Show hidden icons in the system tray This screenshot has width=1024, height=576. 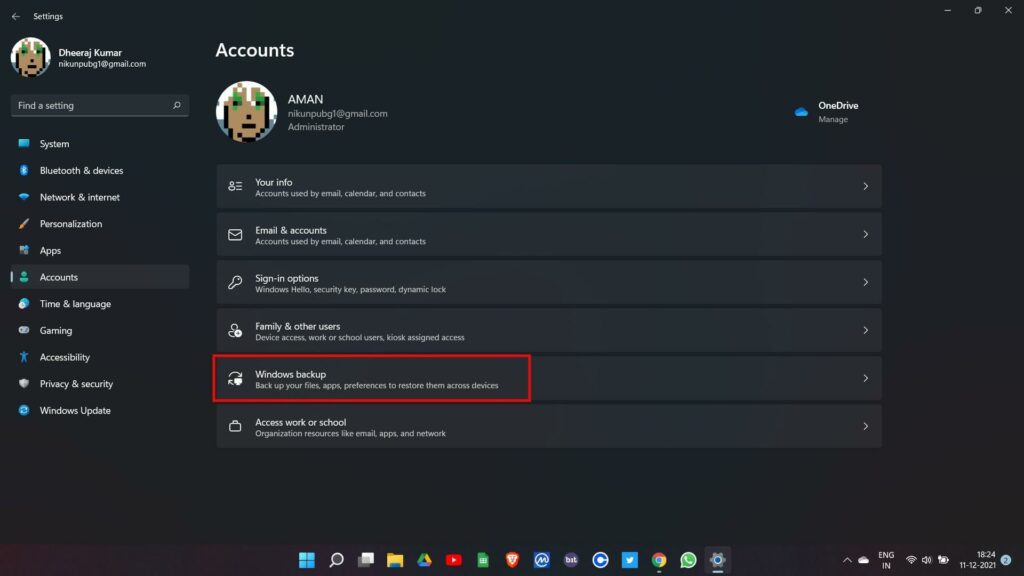pos(845,560)
